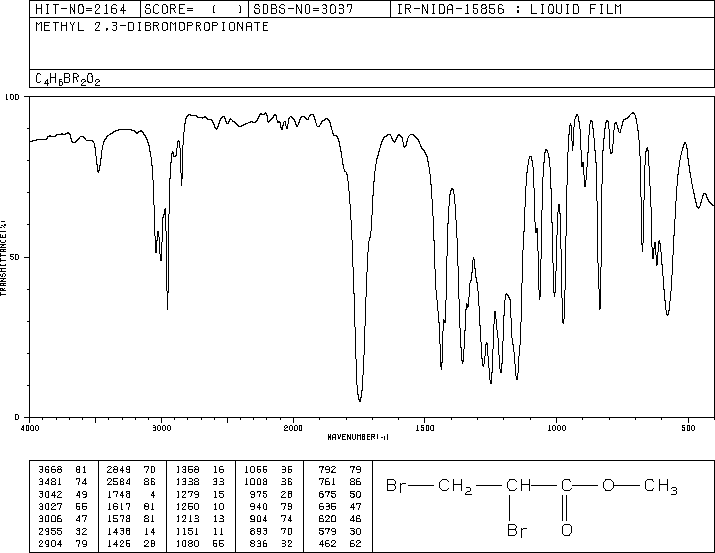Click peak table entry 1748 4
The height and width of the screenshot is (553, 715).
(x=131, y=494)
